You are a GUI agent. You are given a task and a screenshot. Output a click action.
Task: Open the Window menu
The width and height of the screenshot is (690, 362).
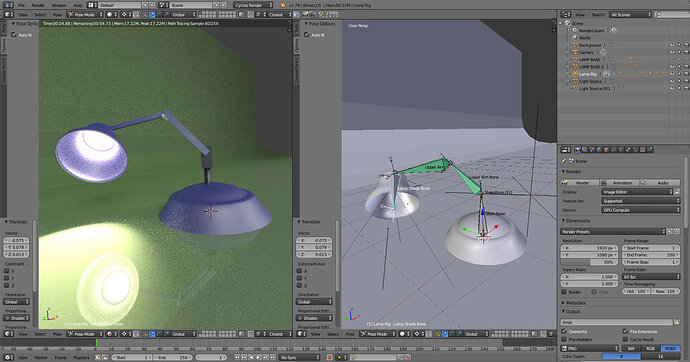coord(59,5)
